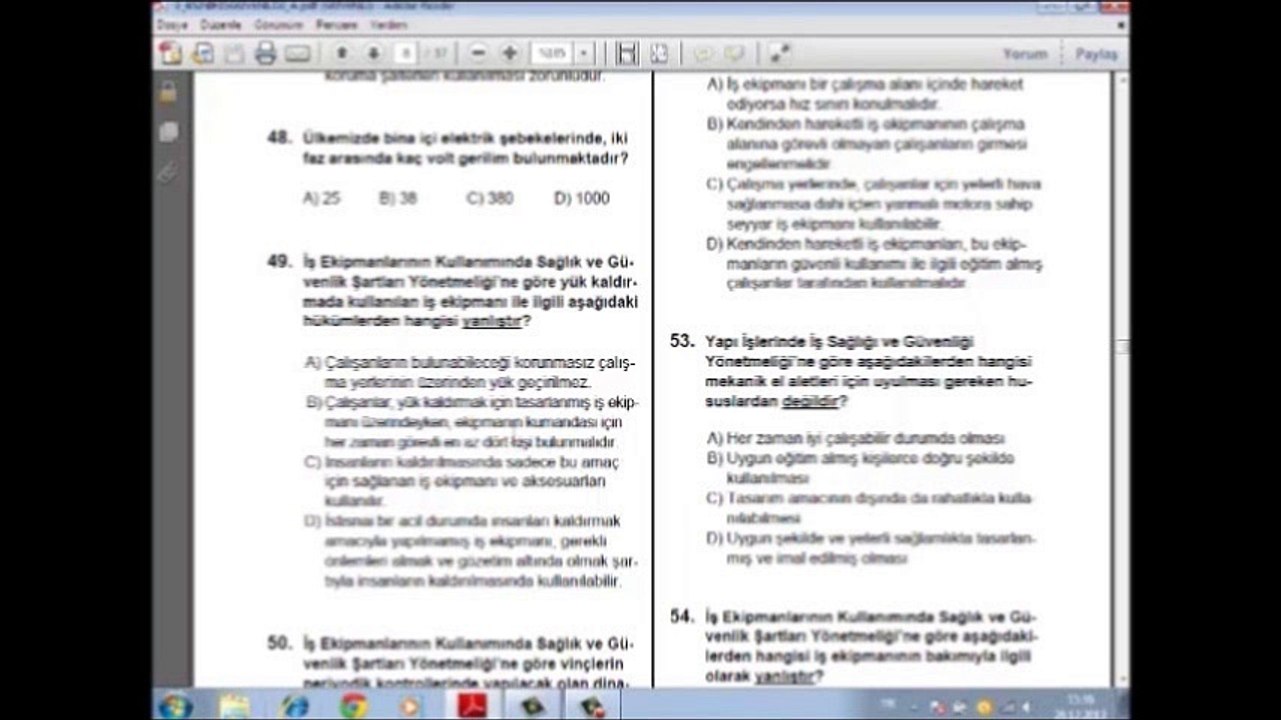Screen dimensions: 1281x720
Task: Click the second toolbar icon beside Create PDF
Action: (x=203, y=53)
